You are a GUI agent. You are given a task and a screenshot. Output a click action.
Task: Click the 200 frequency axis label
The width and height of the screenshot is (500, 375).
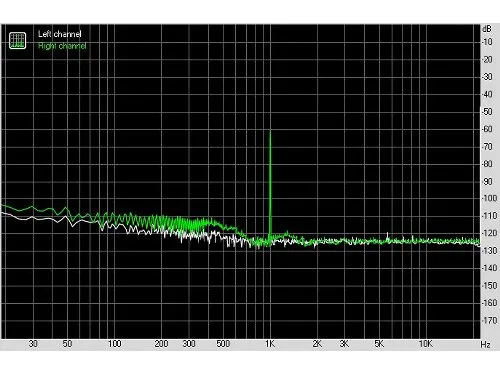click(161, 344)
